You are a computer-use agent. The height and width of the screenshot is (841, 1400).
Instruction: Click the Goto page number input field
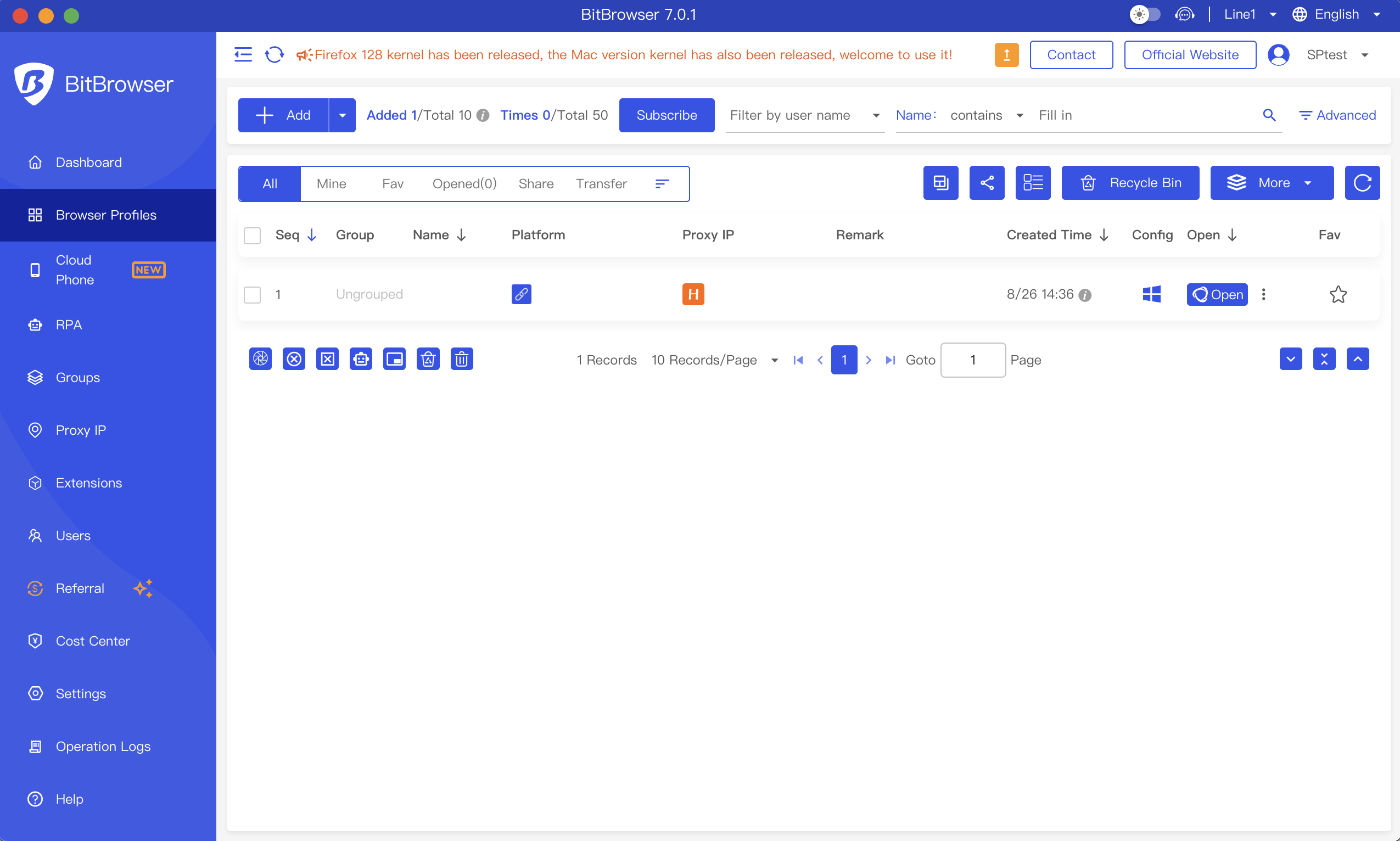[x=972, y=358]
